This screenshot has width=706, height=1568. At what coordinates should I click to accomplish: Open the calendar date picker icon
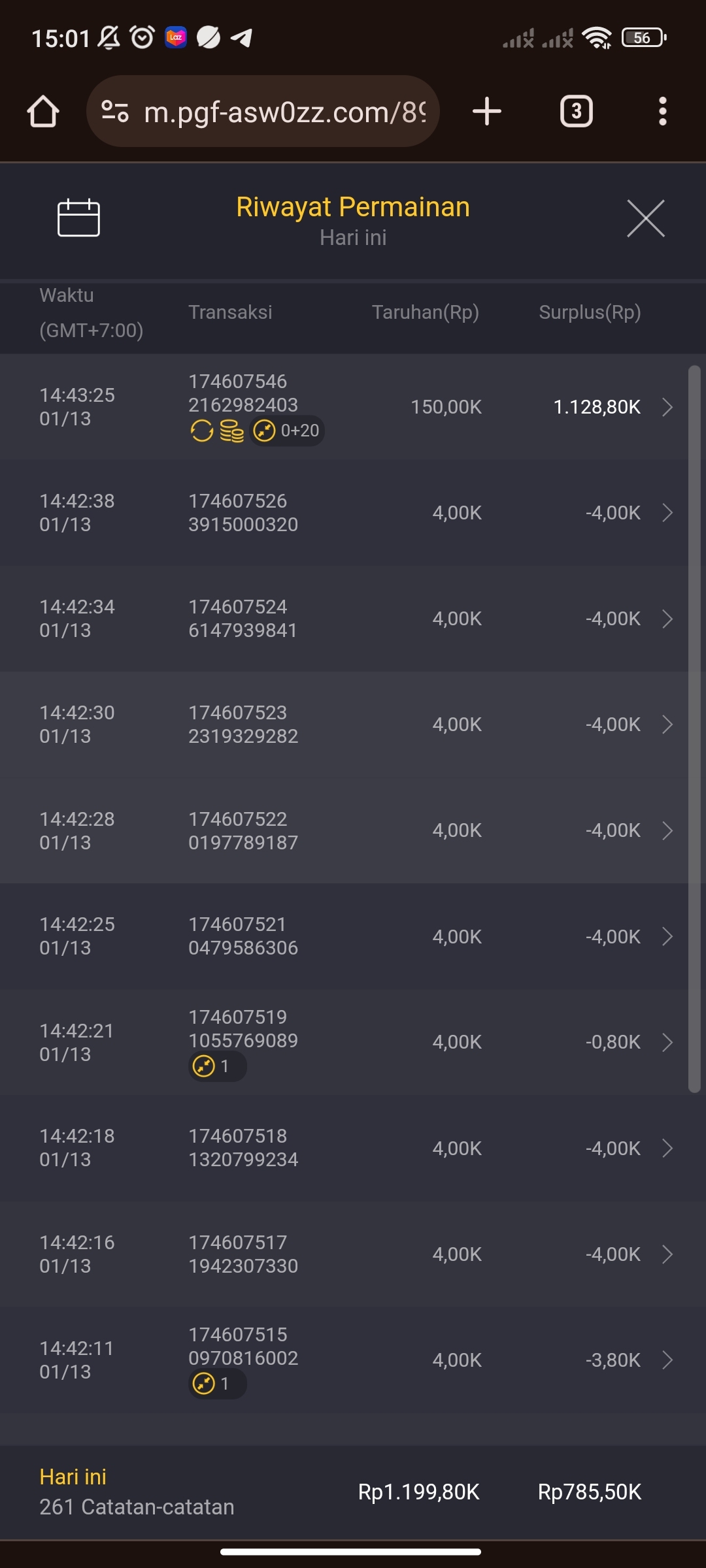[78, 218]
